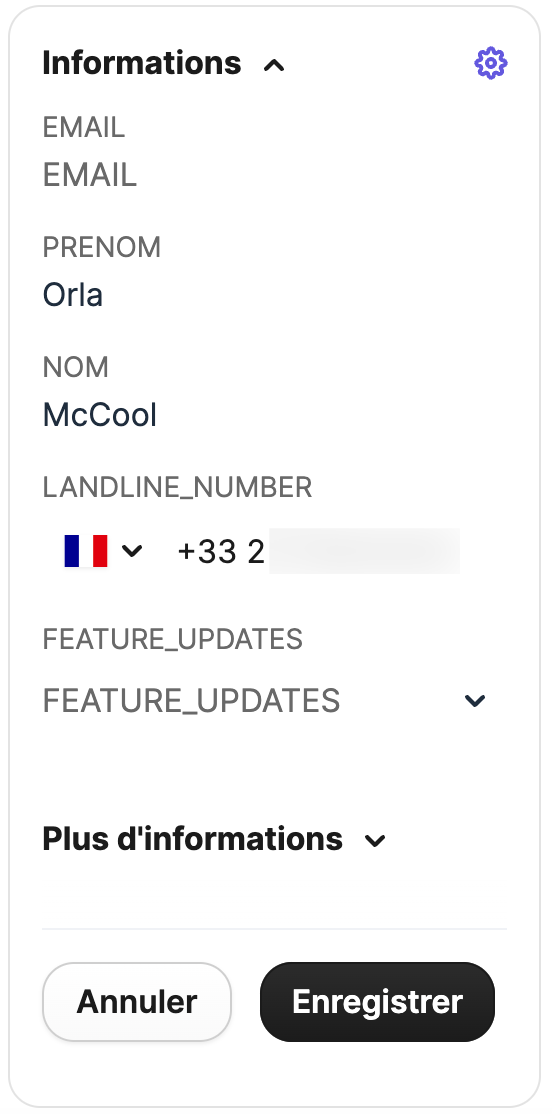Click the French flag icon
Viewport: 552px width, 1114px height.
coord(85,551)
